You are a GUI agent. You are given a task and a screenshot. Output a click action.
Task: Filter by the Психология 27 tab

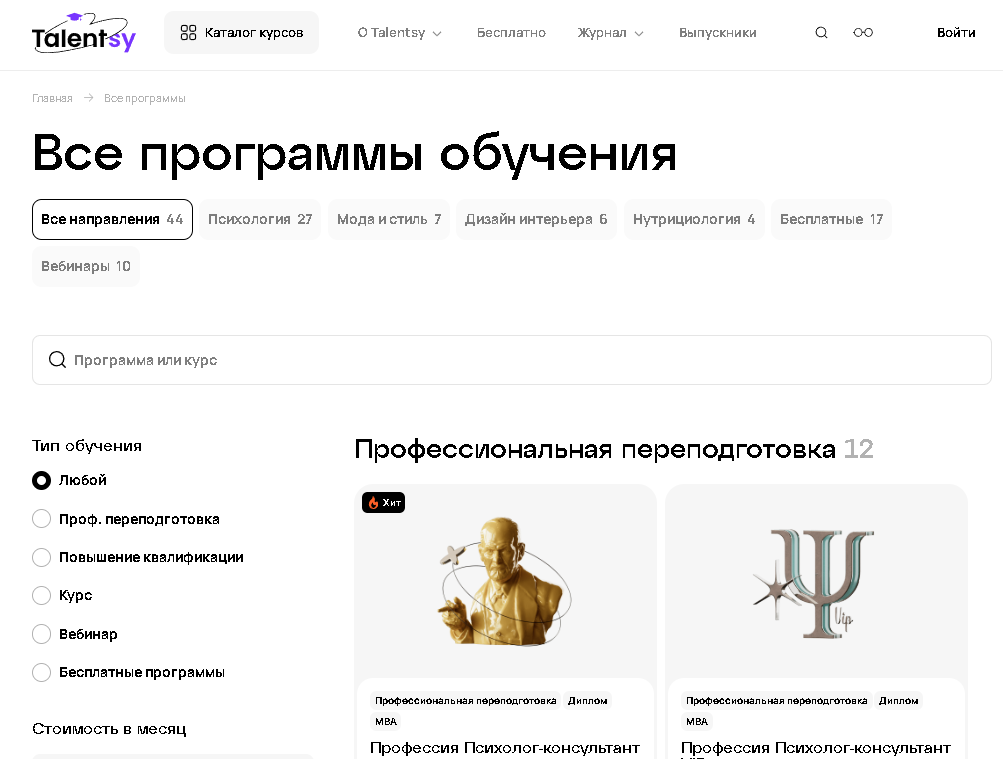pyautogui.click(x=260, y=219)
